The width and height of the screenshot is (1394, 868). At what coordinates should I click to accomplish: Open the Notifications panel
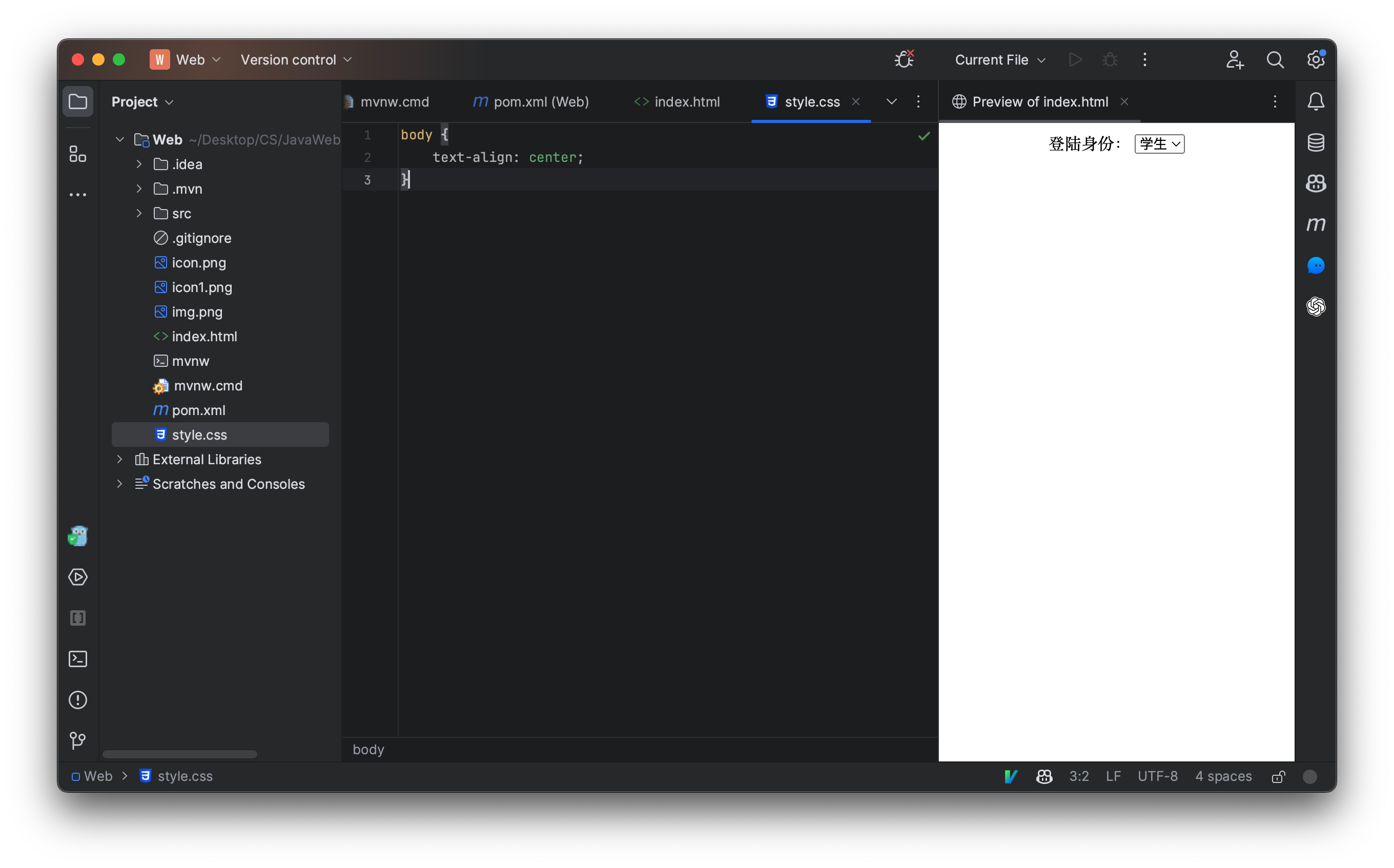(x=1316, y=101)
